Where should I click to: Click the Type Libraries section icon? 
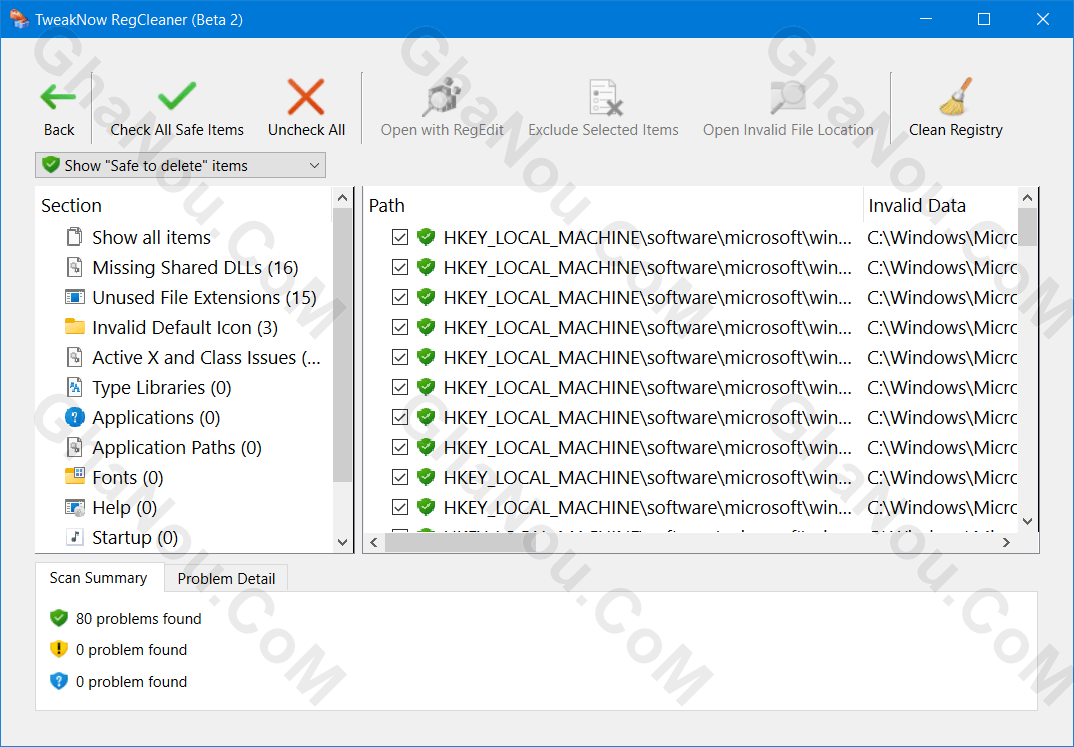[74, 387]
